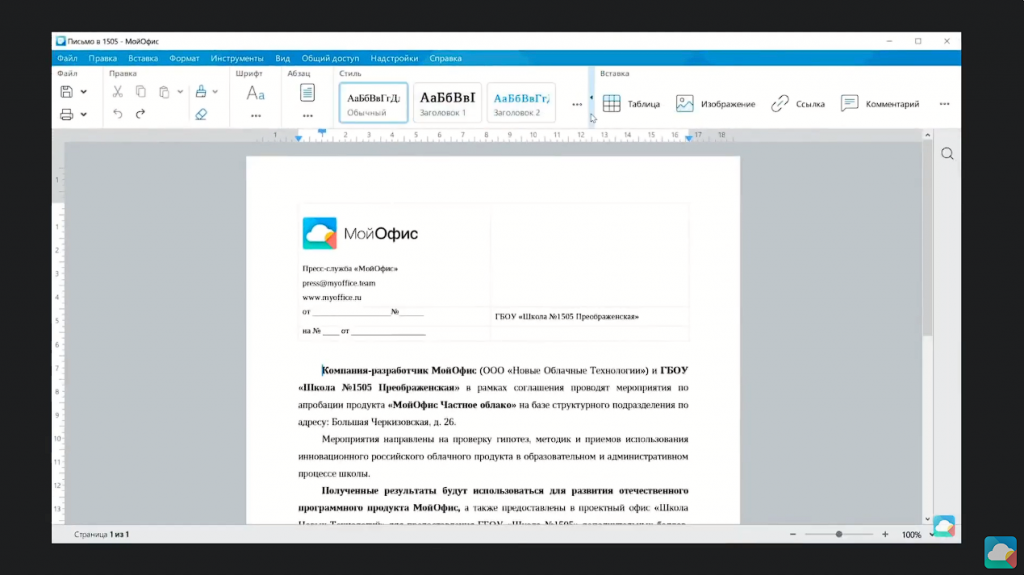Click the Copy icon

[140, 92]
